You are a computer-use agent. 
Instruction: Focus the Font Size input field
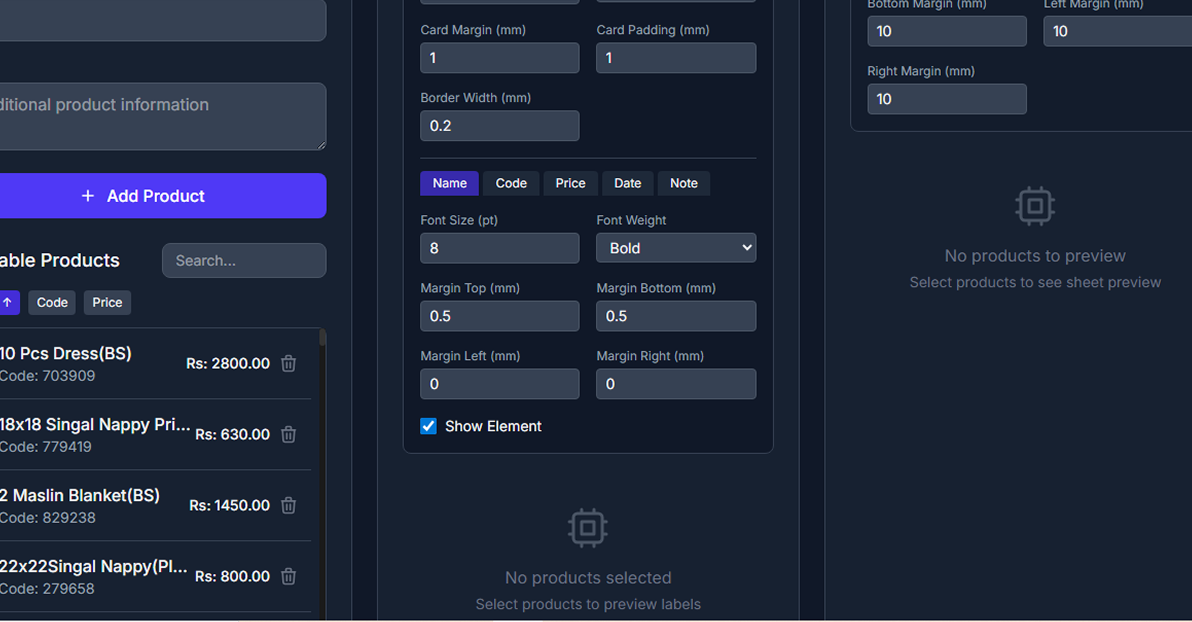(499, 248)
